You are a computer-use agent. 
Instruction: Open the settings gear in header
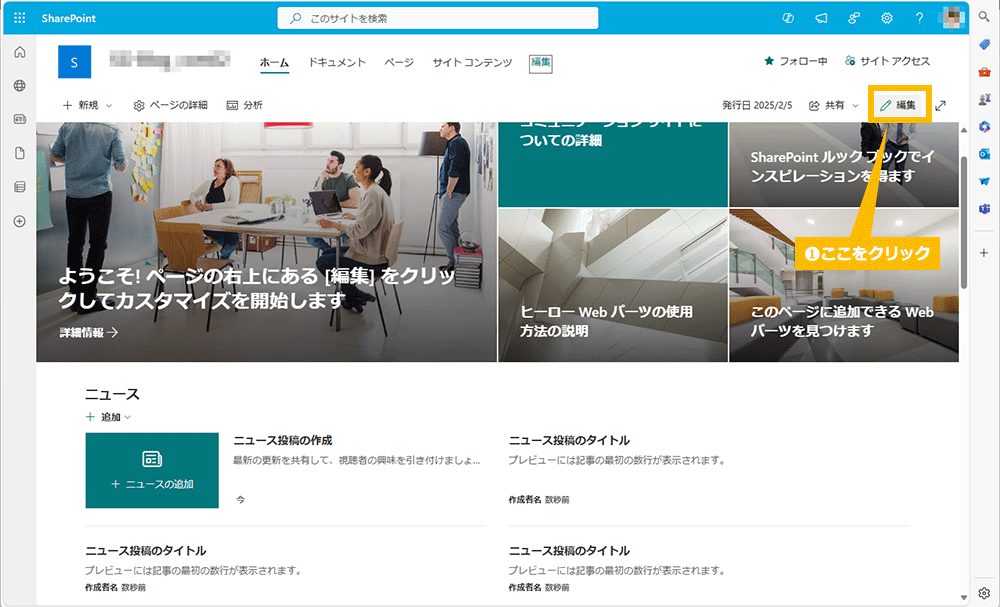(x=886, y=18)
